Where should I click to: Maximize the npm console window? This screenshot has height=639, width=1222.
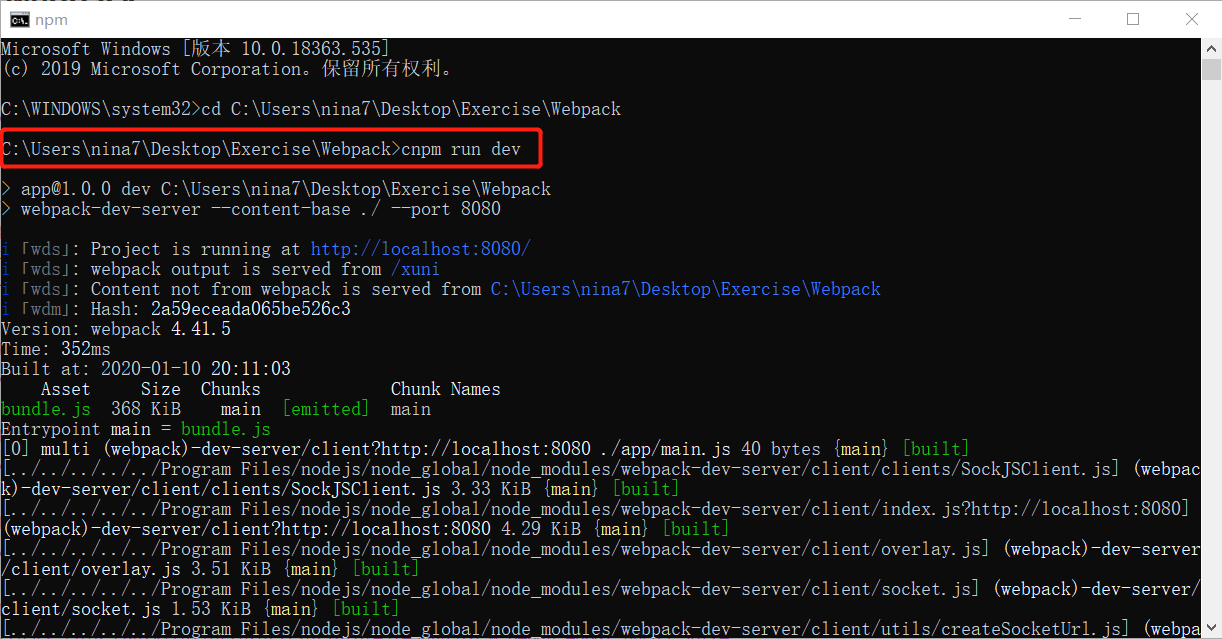click(1133, 19)
